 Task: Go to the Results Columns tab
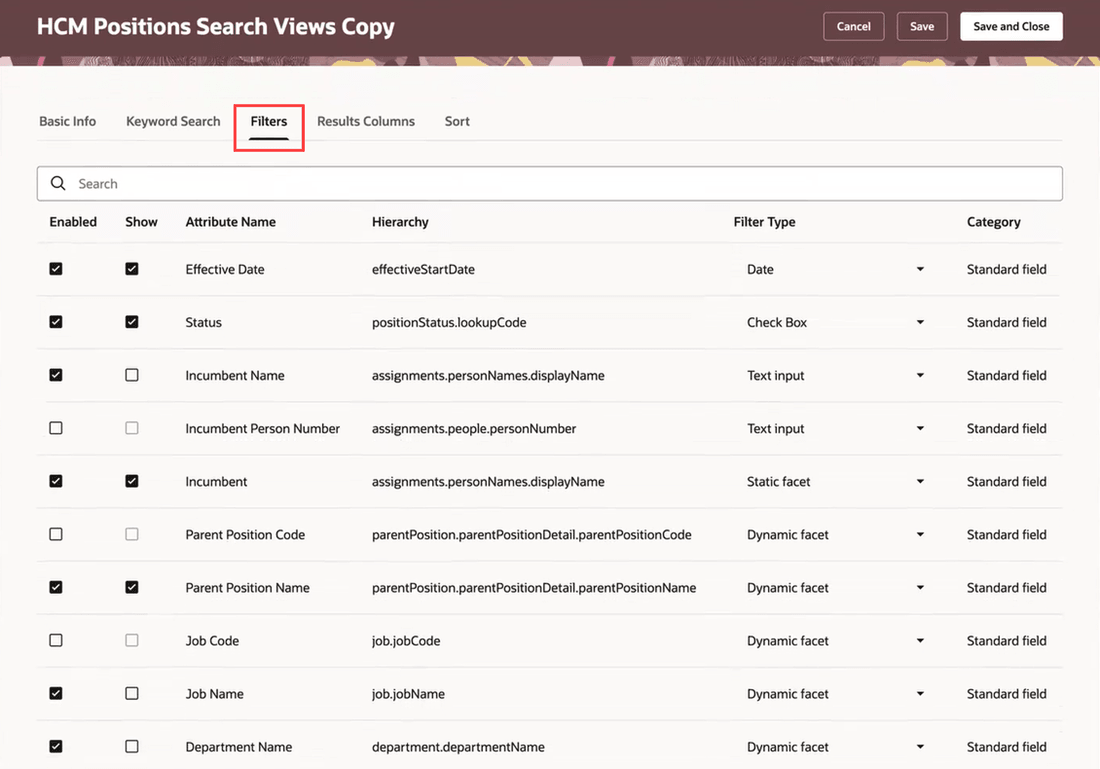[x=365, y=121]
